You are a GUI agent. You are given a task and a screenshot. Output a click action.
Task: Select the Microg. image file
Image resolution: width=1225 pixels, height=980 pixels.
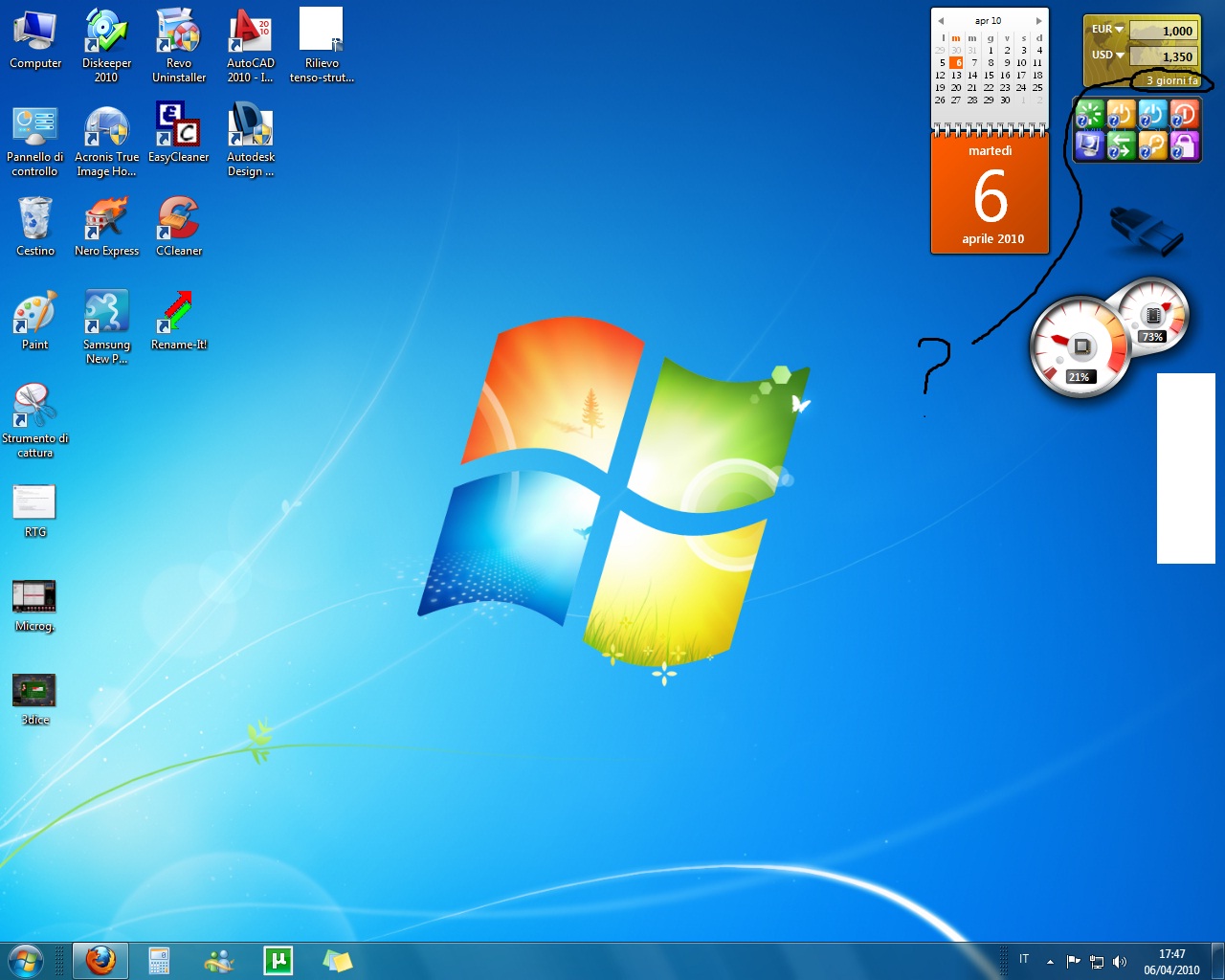pos(35,607)
